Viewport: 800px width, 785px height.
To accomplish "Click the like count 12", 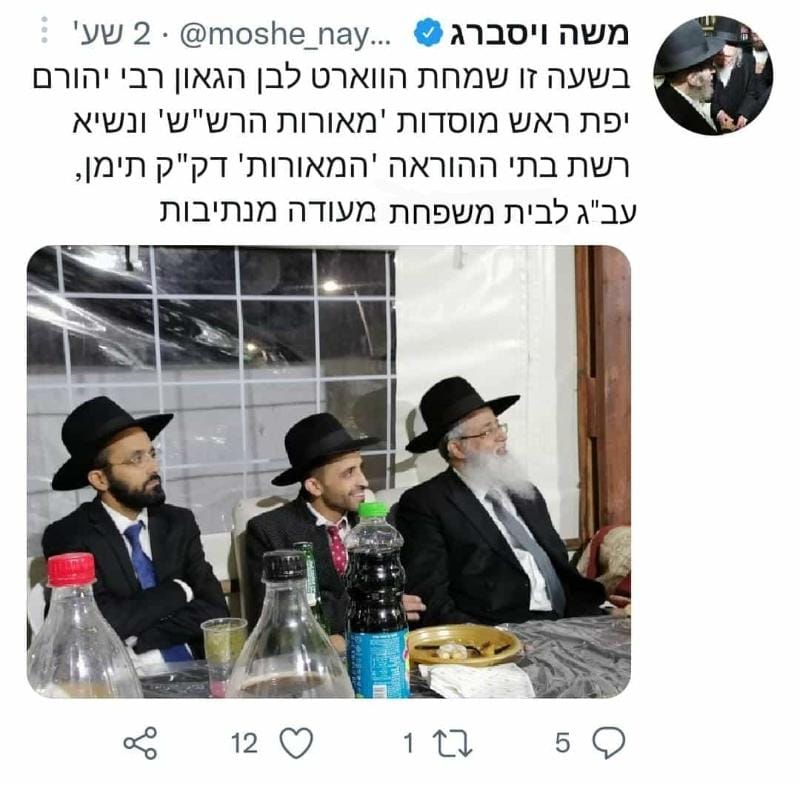I will pos(244,743).
